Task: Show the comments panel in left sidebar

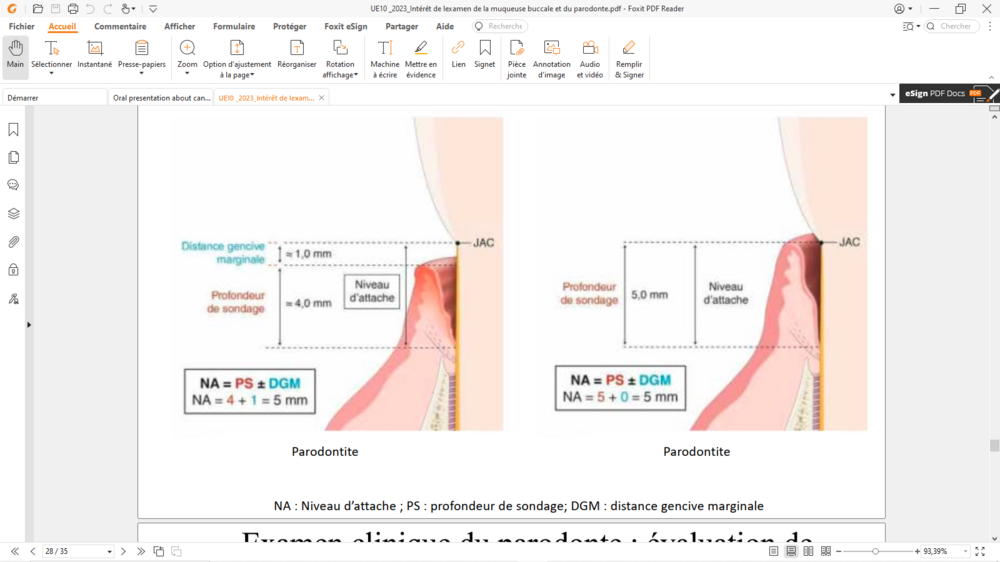Action: (x=14, y=186)
